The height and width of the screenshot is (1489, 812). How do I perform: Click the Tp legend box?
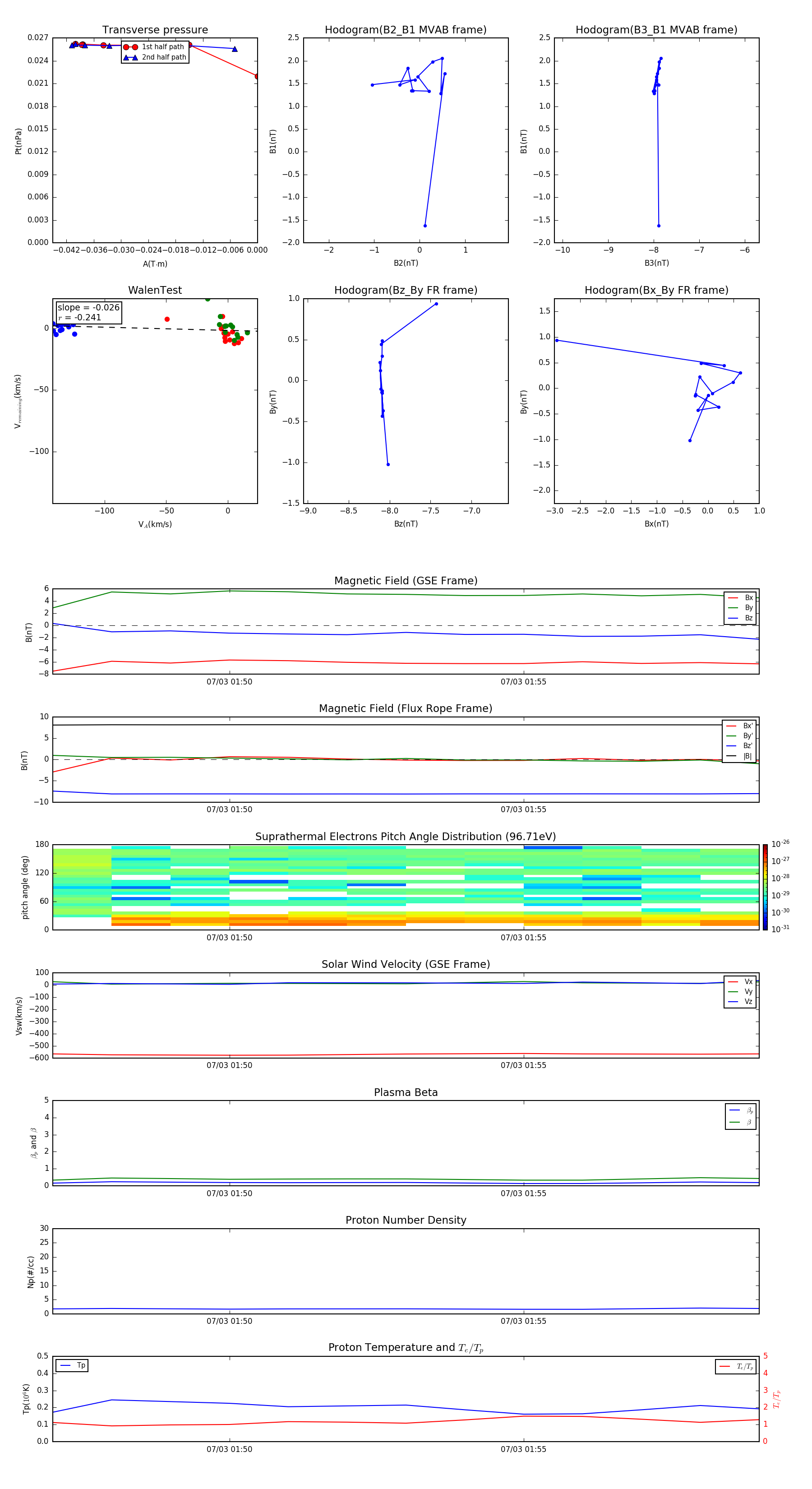click(x=72, y=1365)
